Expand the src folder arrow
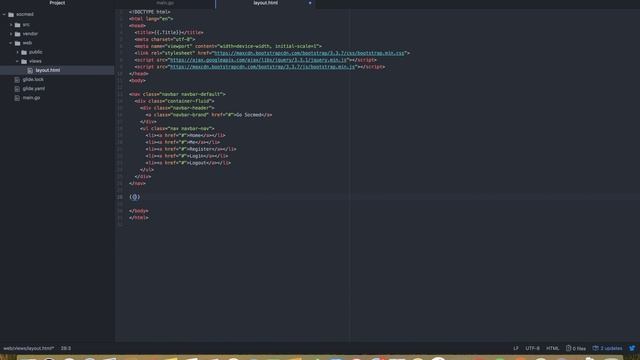This screenshot has width=640, height=360. coord(11,24)
